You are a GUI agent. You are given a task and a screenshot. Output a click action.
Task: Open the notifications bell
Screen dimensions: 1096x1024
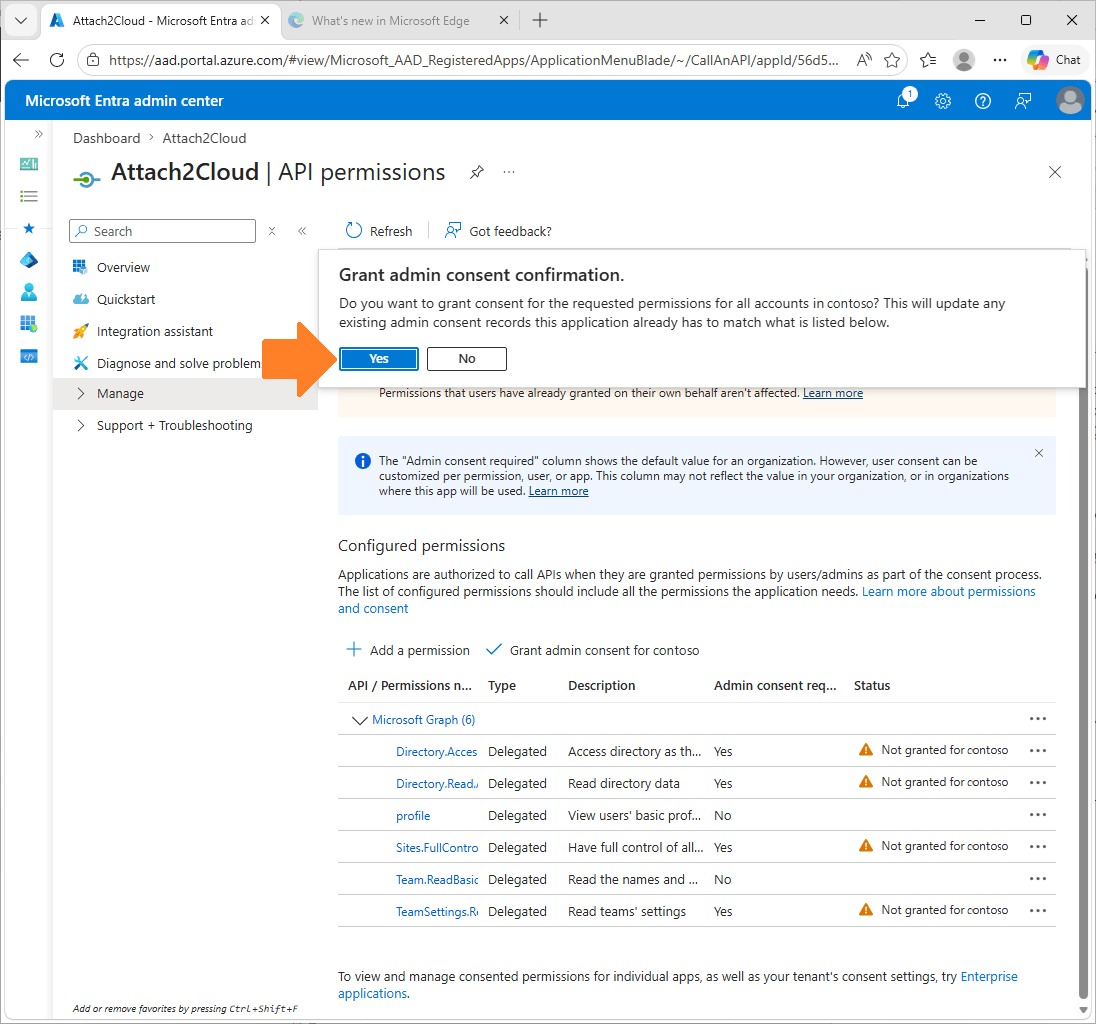pyautogui.click(x=903, y=100)
